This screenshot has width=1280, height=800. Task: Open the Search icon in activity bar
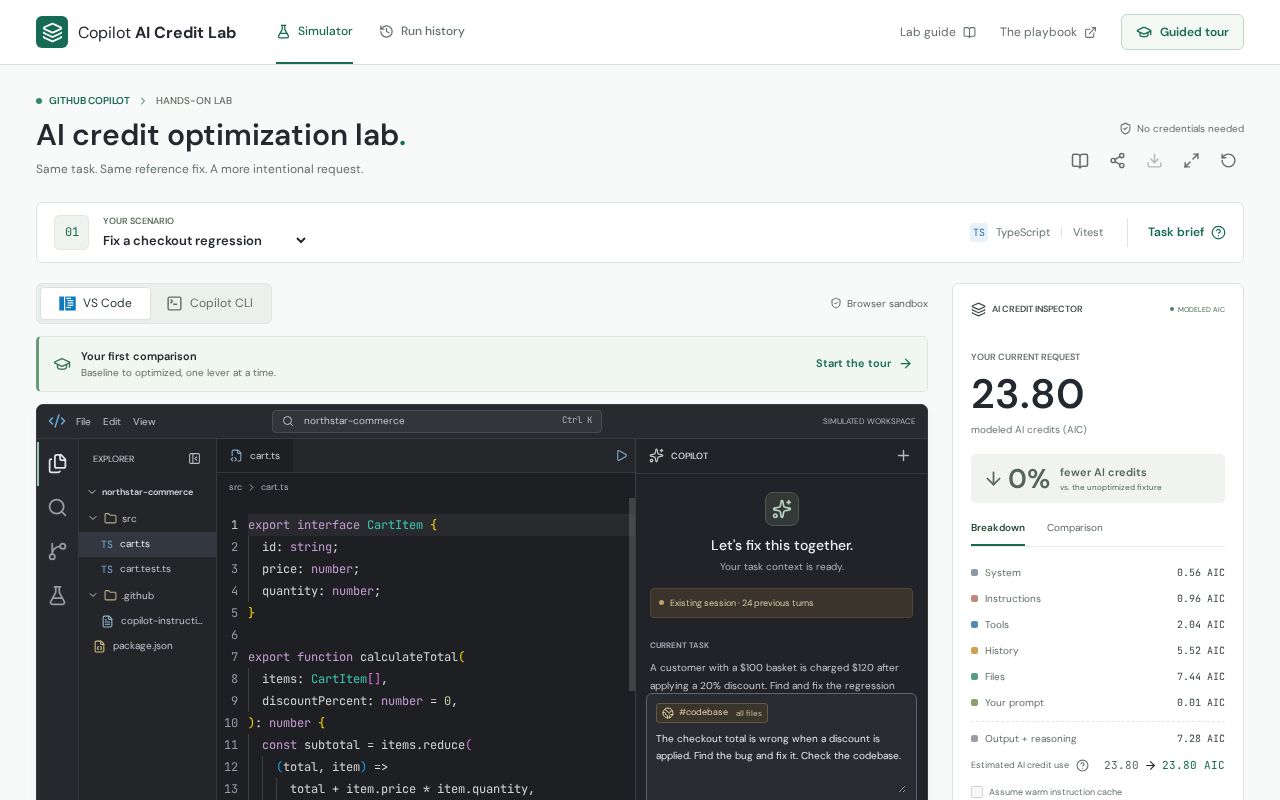pyautogui.click(x=57, y=507)
